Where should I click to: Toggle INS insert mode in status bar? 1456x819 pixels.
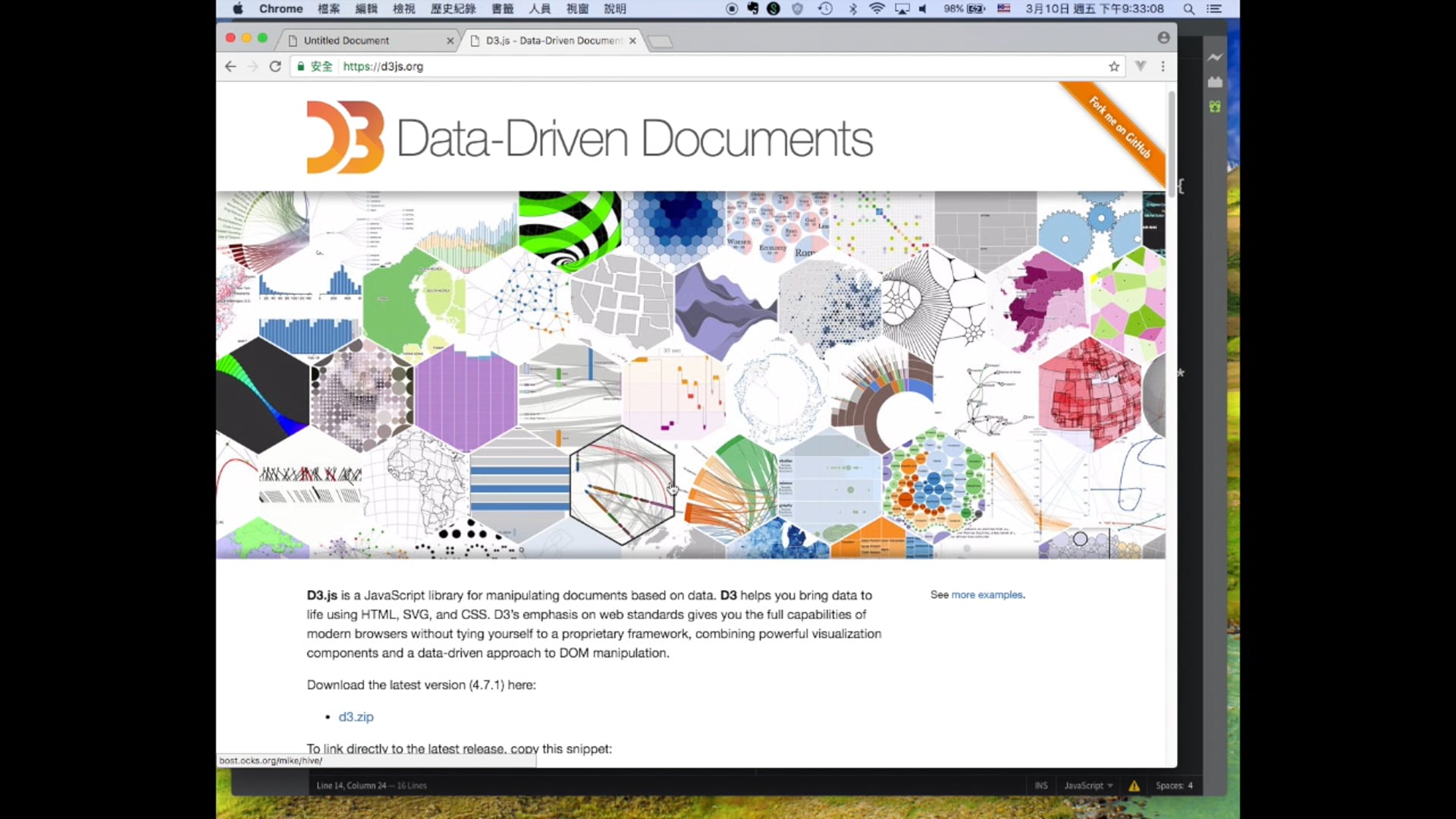tap(1041, 786)
